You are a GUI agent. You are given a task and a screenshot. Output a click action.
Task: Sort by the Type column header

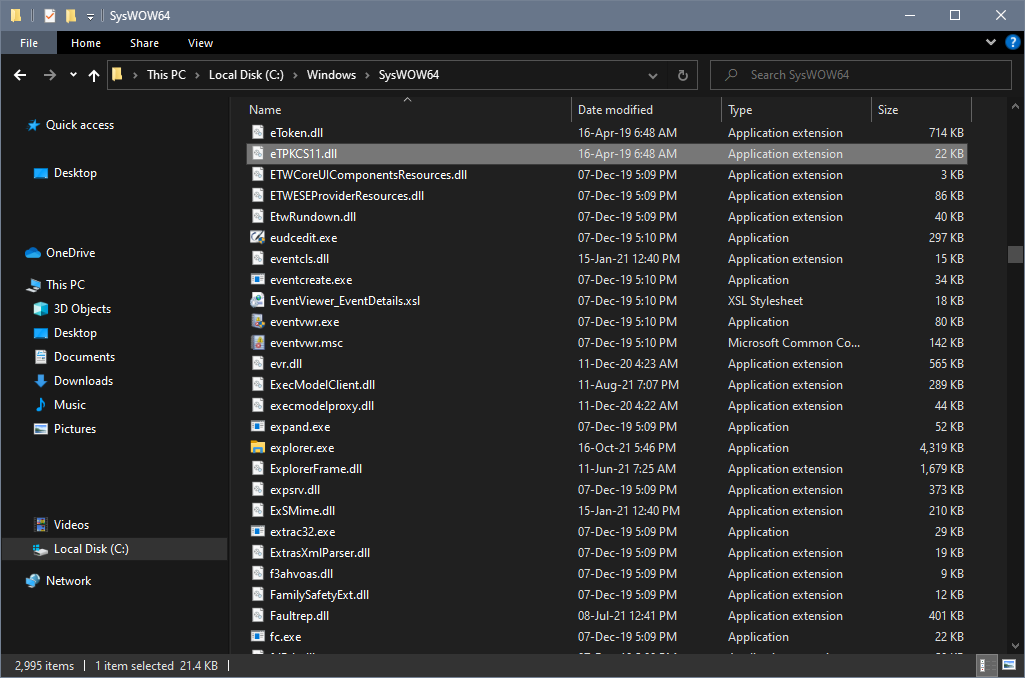coord(740,110)
